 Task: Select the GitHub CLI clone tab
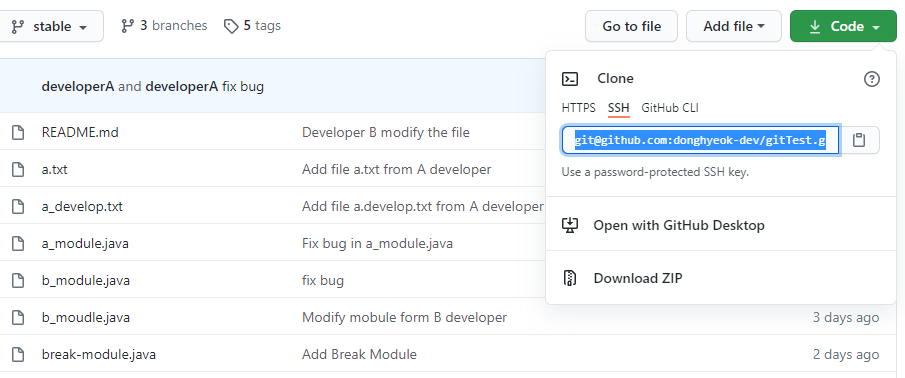(670, 108)
